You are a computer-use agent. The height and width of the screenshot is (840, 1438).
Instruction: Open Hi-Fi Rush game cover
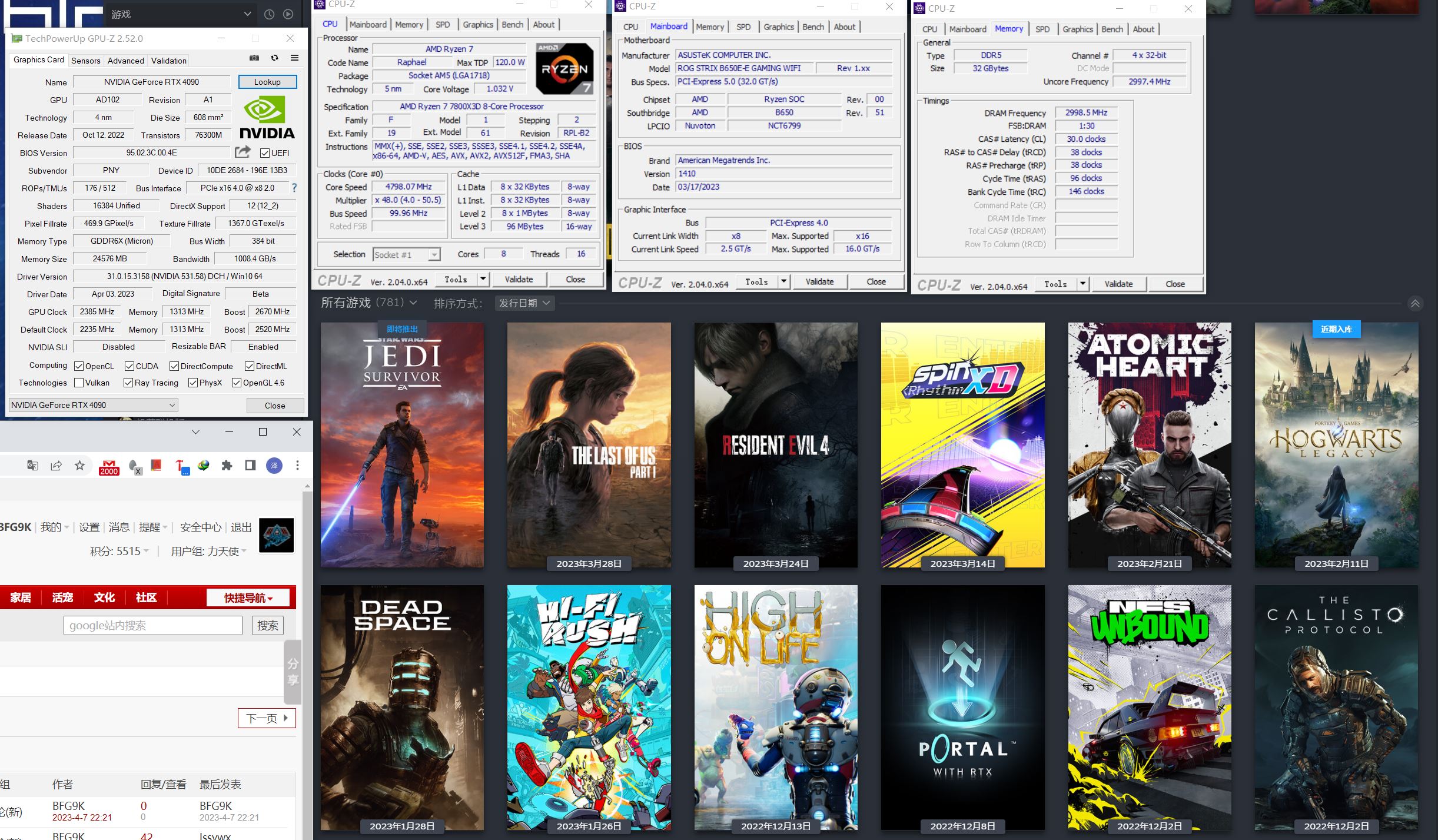coord(589,708)
